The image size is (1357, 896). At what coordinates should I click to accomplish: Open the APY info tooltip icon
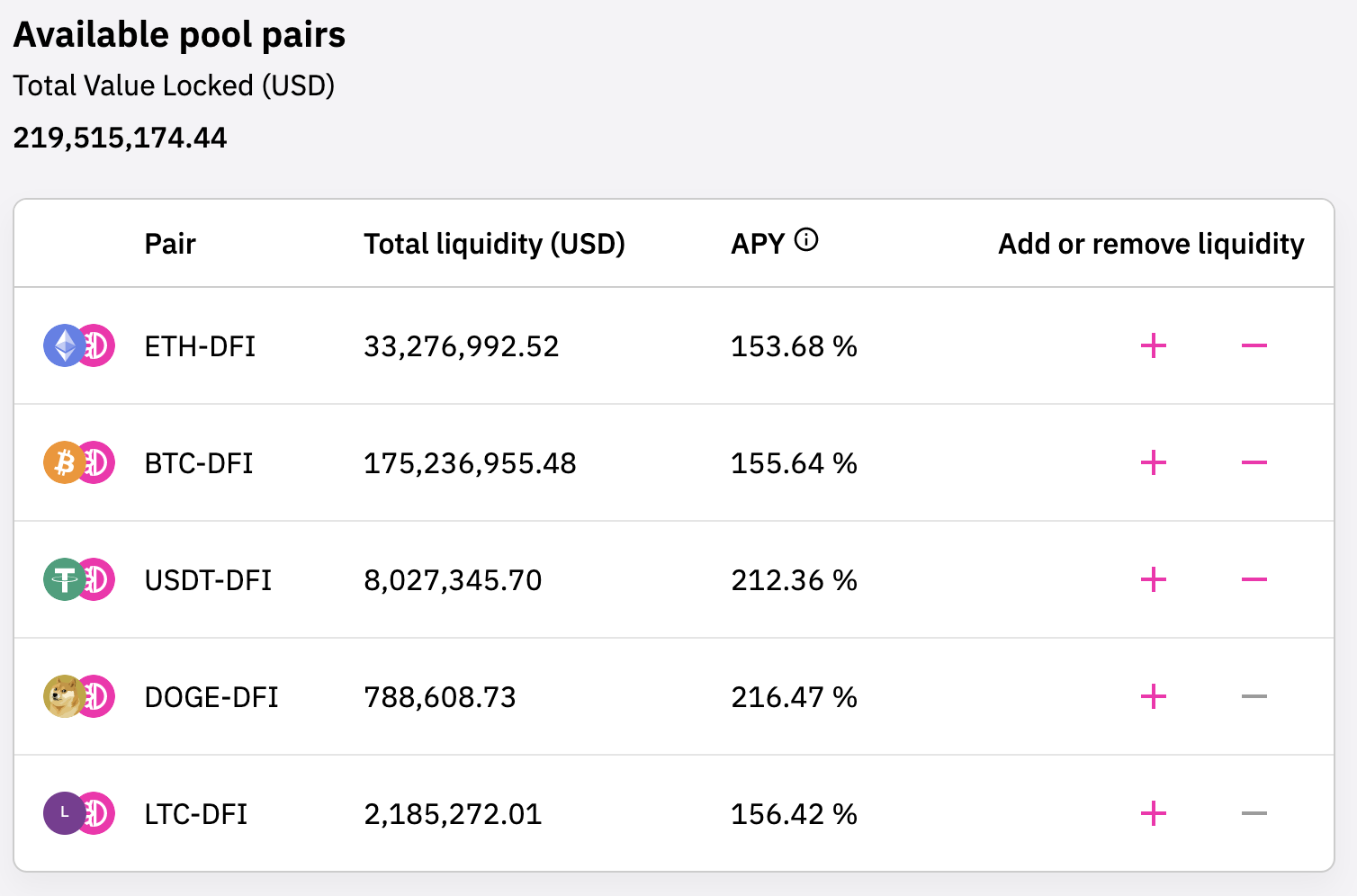point(806,240)
